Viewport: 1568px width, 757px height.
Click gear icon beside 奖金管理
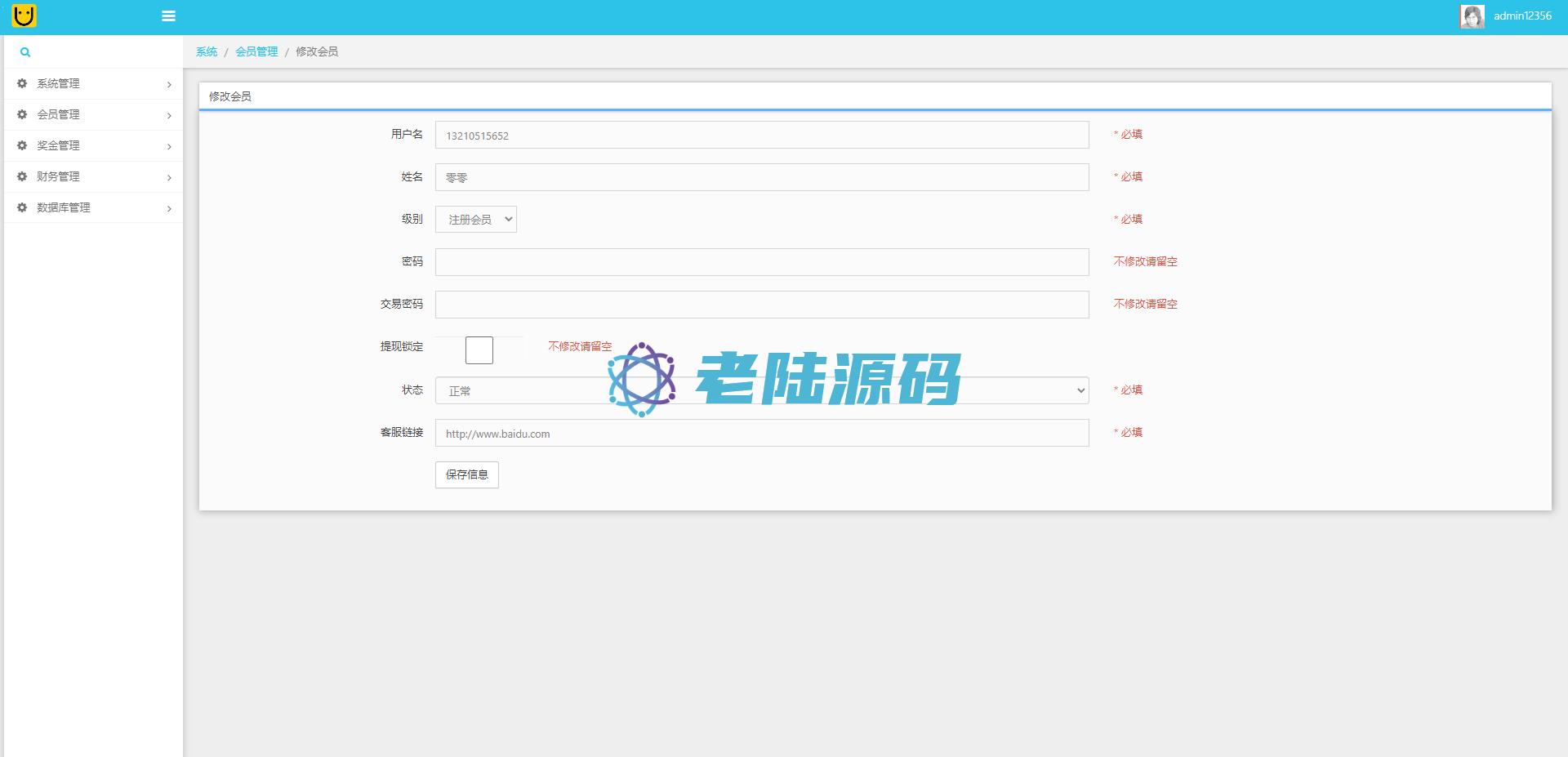(x=22, y=145)
